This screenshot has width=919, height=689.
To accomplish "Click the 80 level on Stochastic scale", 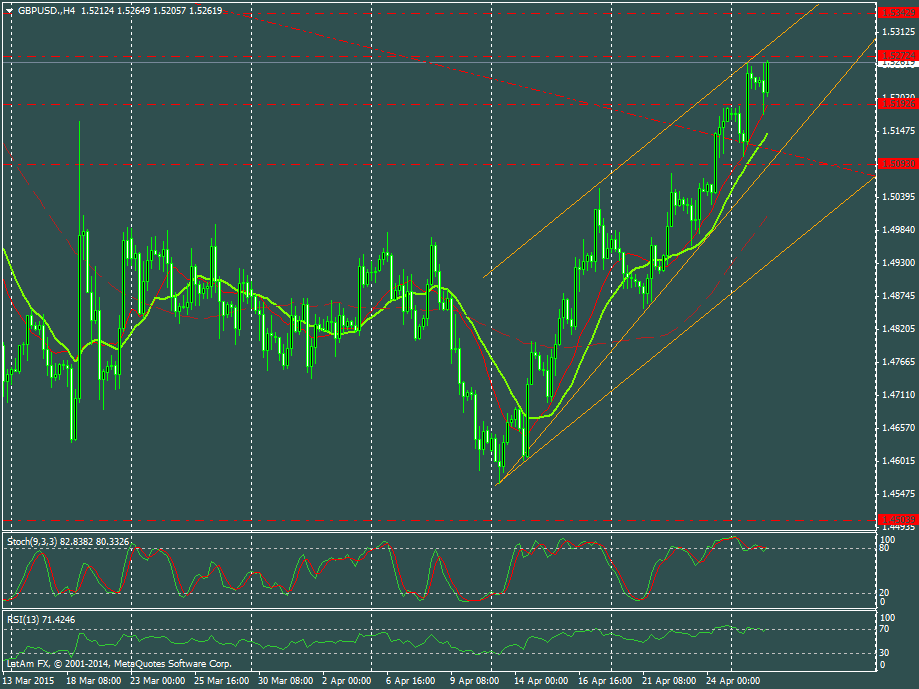I will tap(883, 549).
